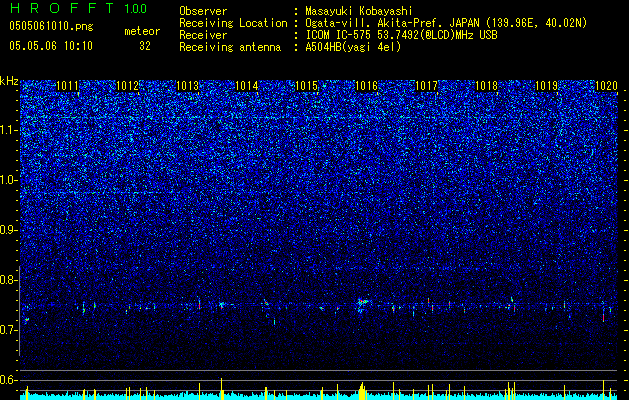Image resolution: width=629 pixels, height=400 pixels.
Task: Click the version number 1.0.0
Action: point(136,9)
